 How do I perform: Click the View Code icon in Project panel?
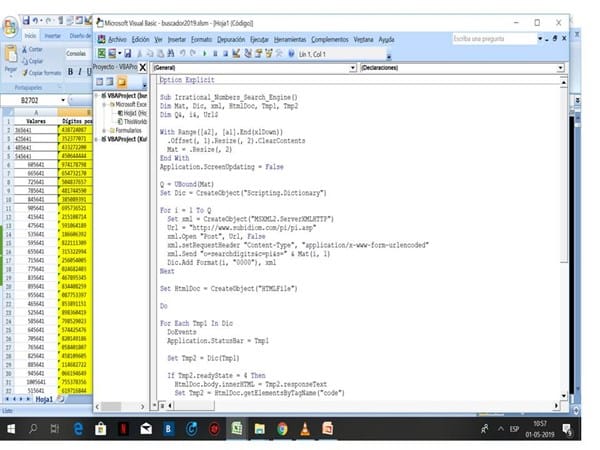[x=99, y=81]
